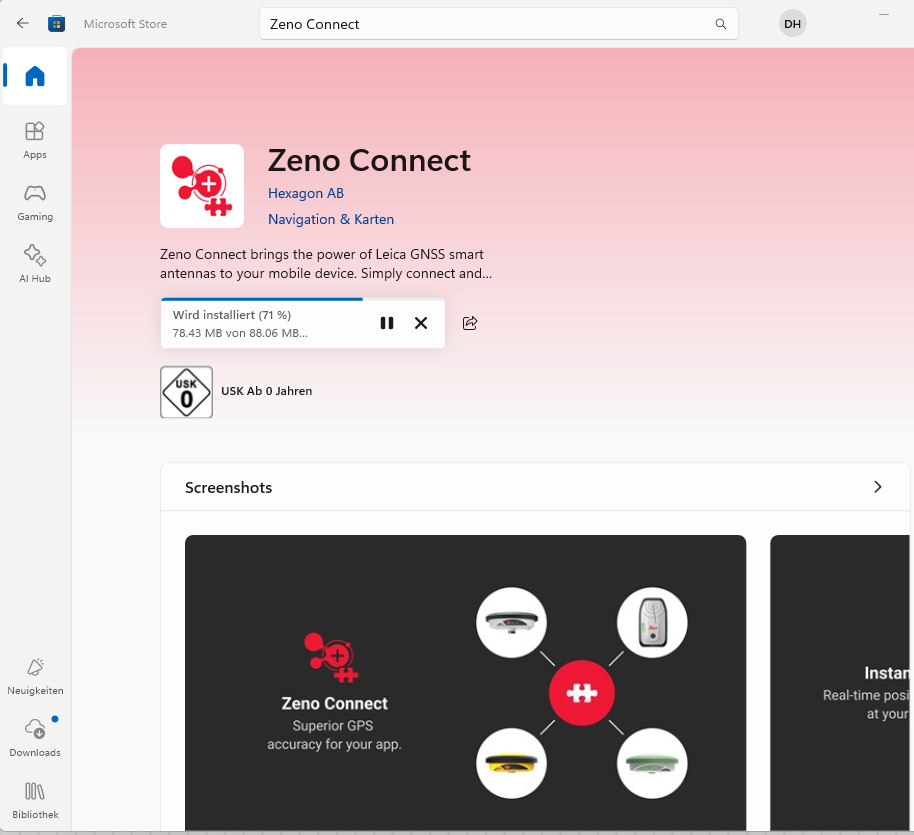Open Navigation & Karten category link
Viewport: 914px width, 835px height.
(x=330, y=219)
